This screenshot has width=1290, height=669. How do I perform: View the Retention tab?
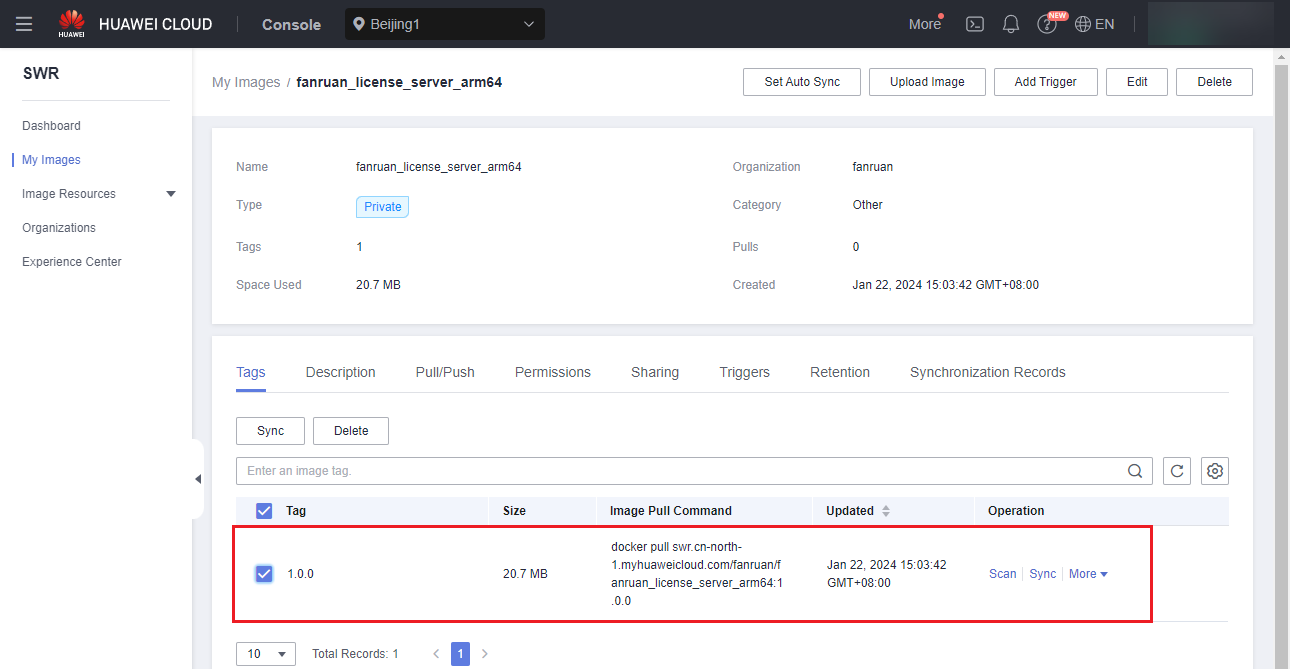[840, 372]
